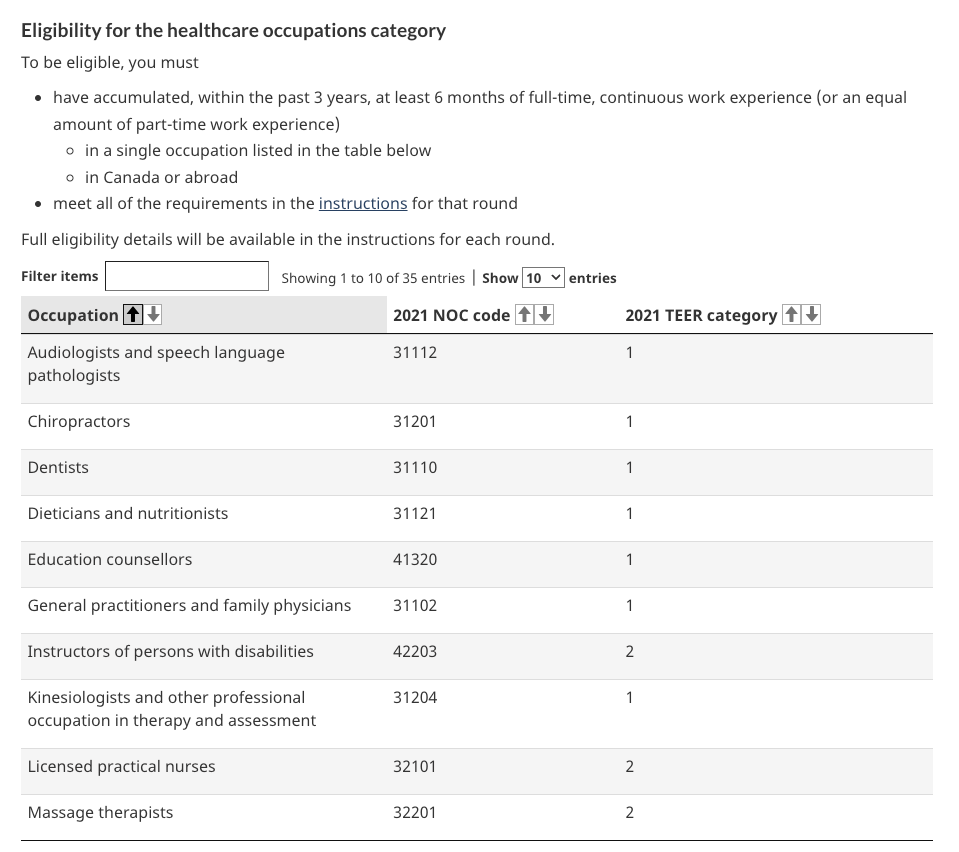
Task: Sort Occupation column ascending using up arrow
Action: [132, 315]
